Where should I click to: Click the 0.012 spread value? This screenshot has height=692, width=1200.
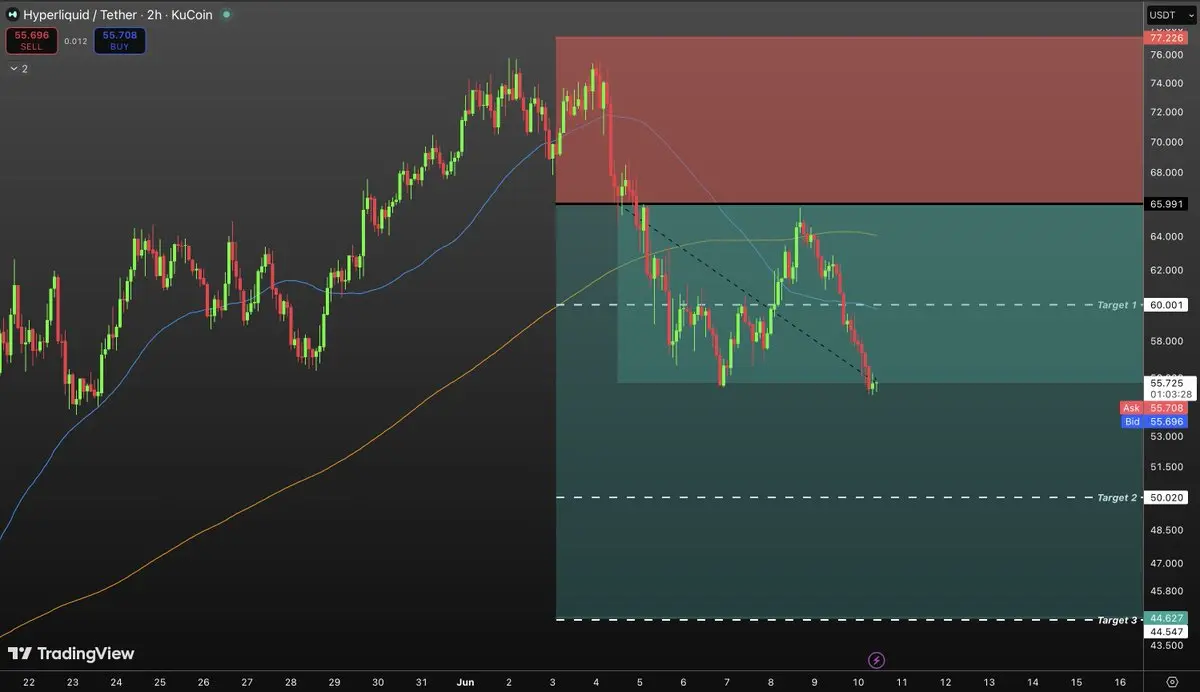pyautogui.click(x=76, y=41)
